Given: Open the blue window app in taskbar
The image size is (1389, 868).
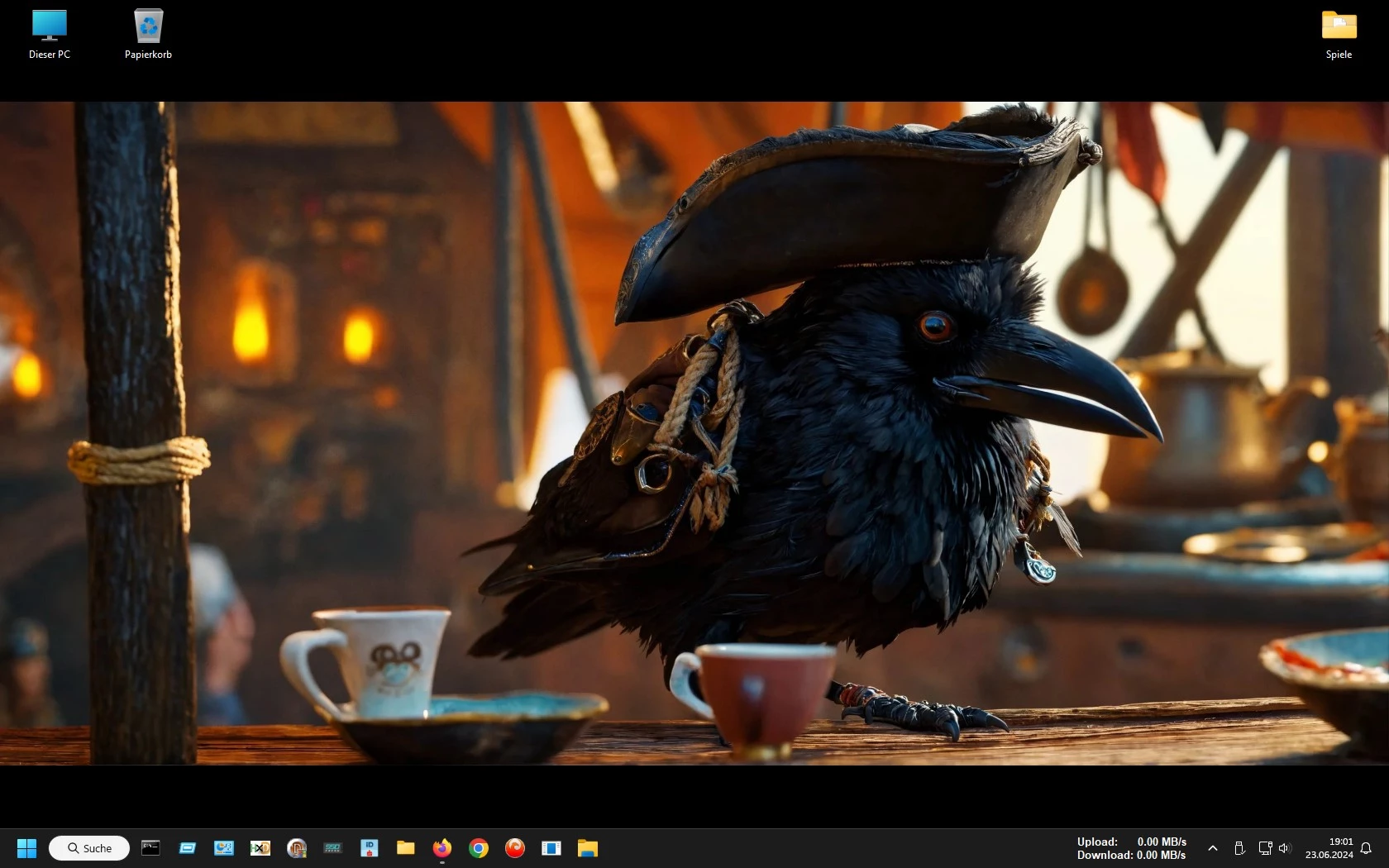Looking at the screenshot, I should [x=188, y=847].
